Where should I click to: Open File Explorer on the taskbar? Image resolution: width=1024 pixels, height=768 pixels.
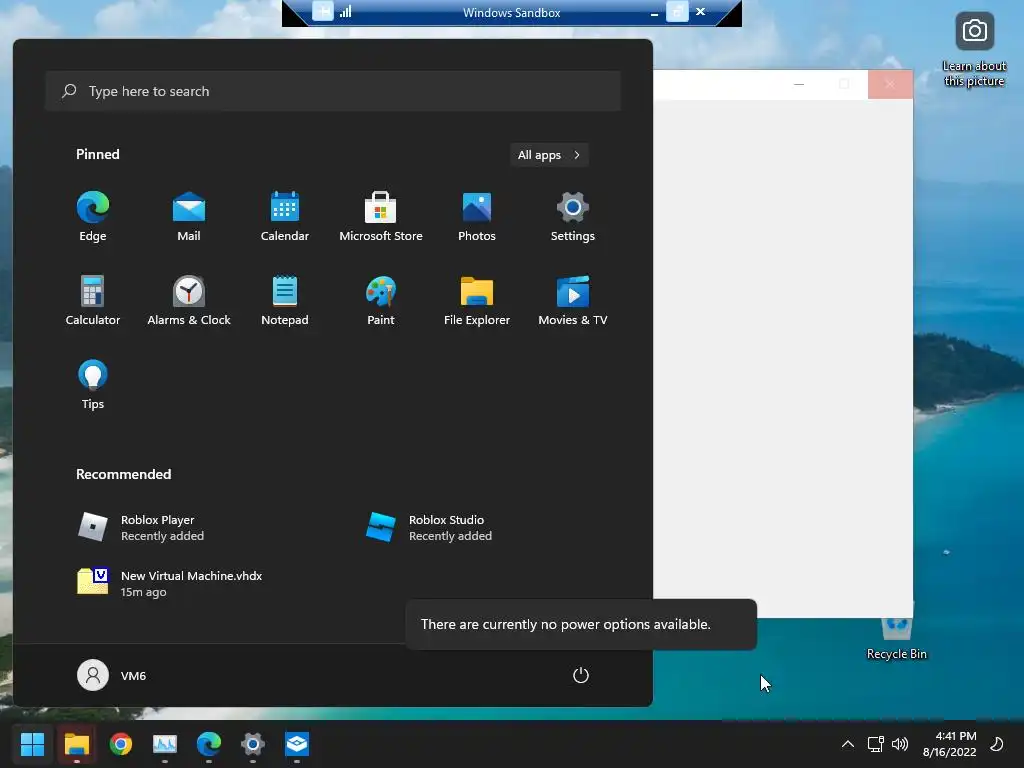tap(76, 744)
